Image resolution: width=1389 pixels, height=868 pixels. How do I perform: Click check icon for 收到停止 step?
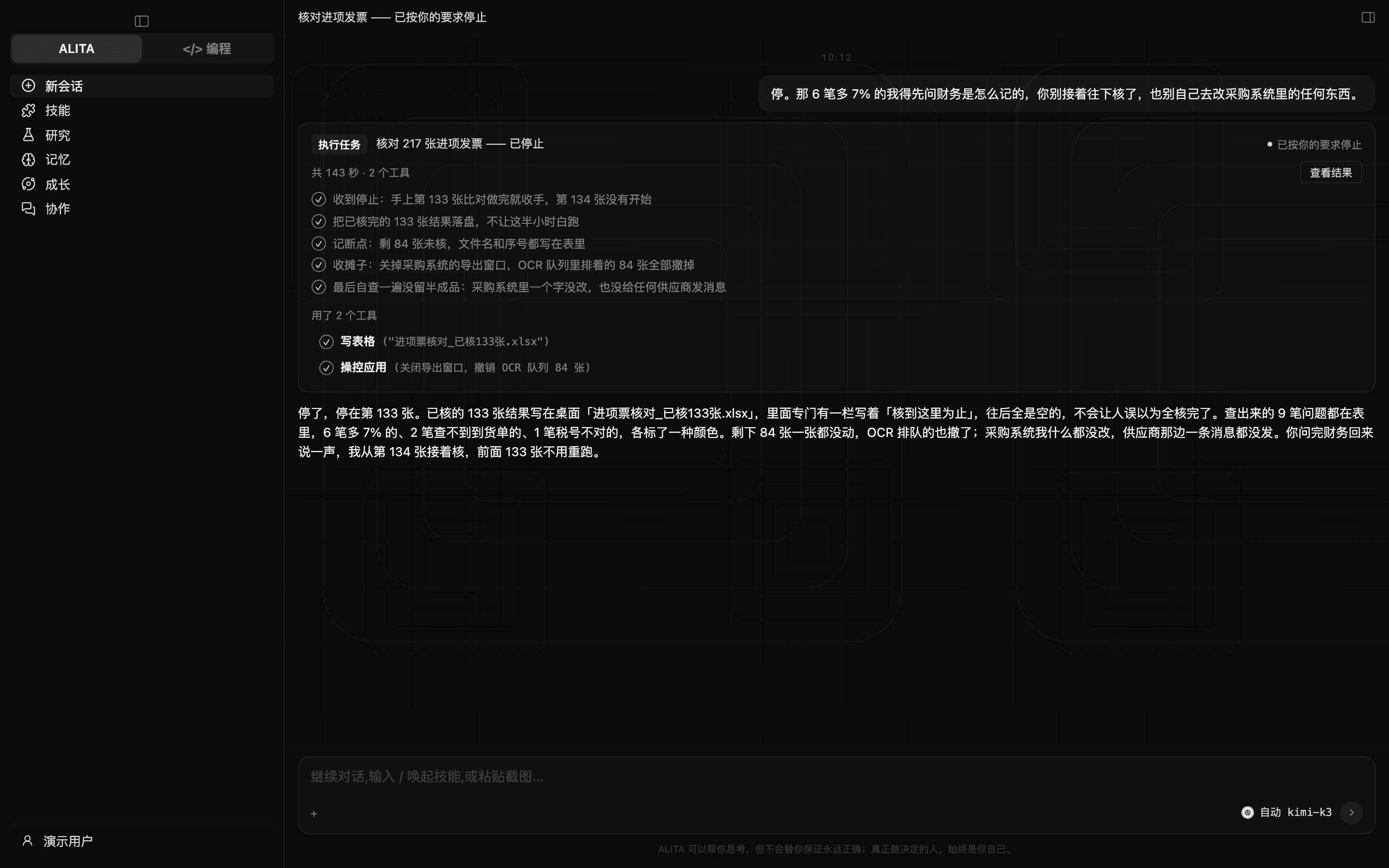(318, 199)
